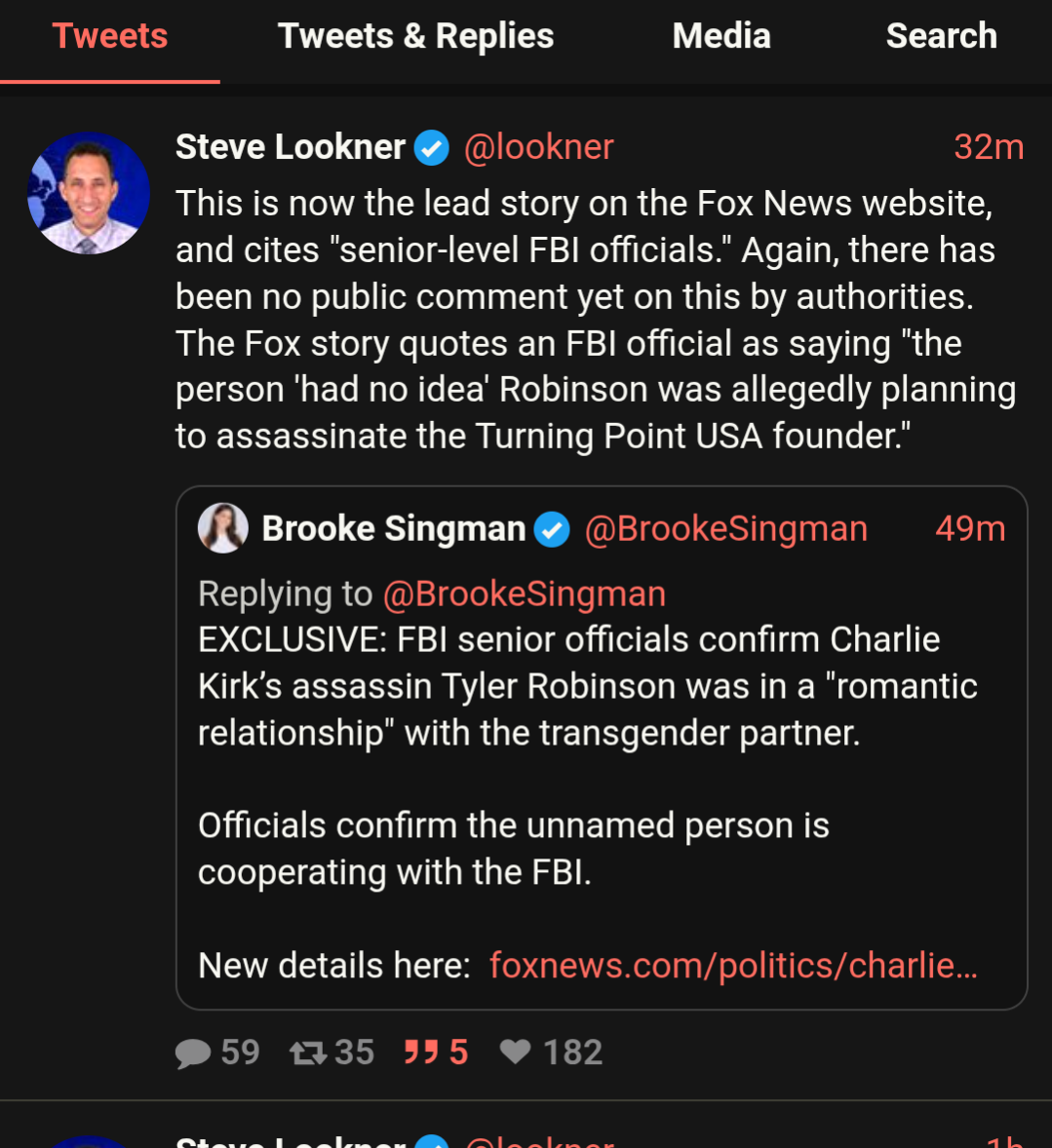
Task: Click the quote marks icon
Action: [x=421, y=1052]
